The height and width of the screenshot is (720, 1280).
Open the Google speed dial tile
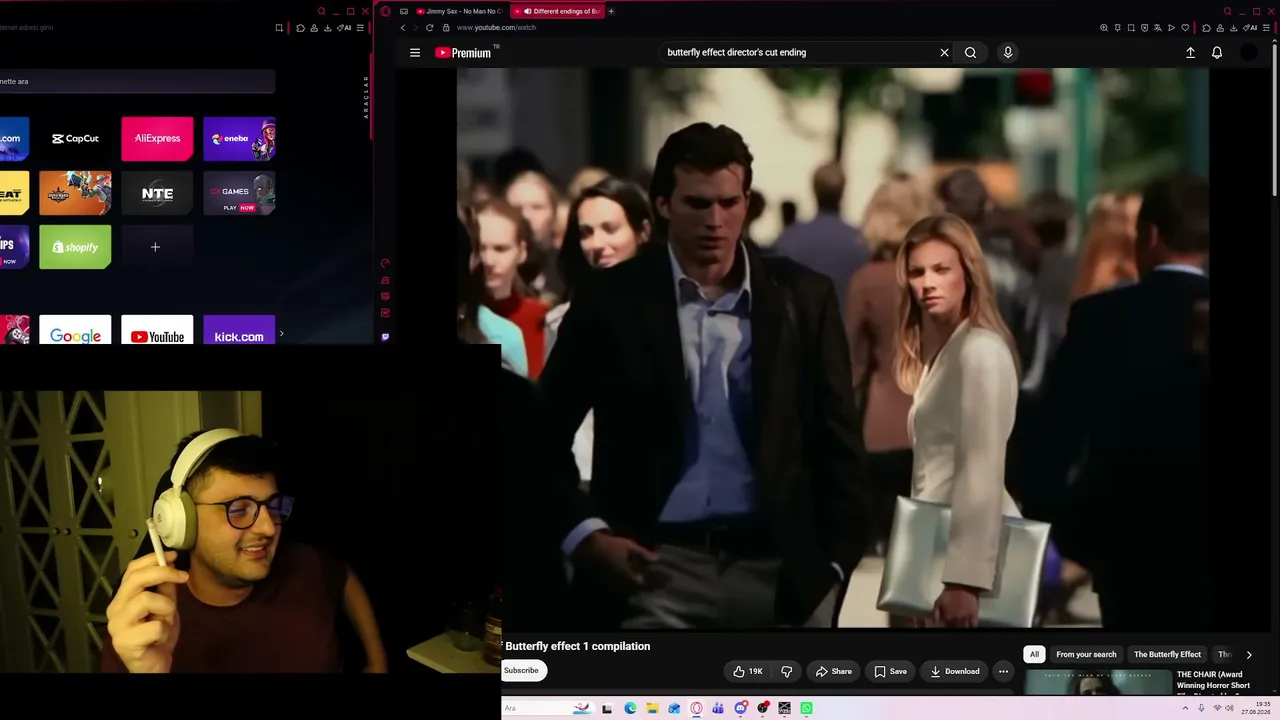(75, 330)
